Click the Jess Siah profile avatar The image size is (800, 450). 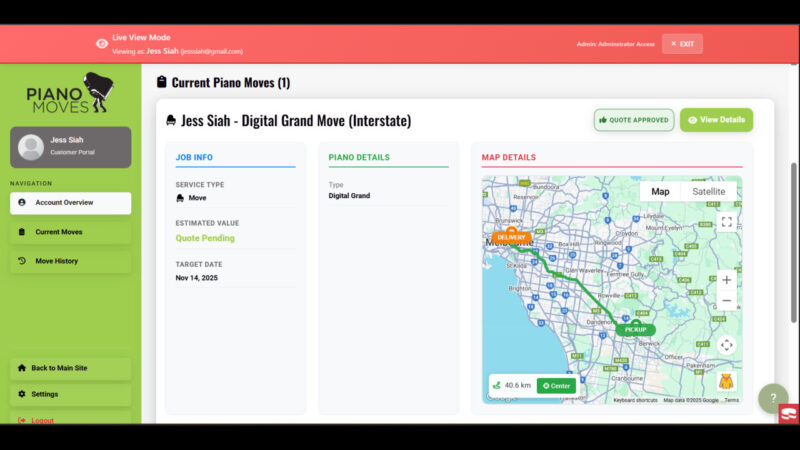(31, 146)
